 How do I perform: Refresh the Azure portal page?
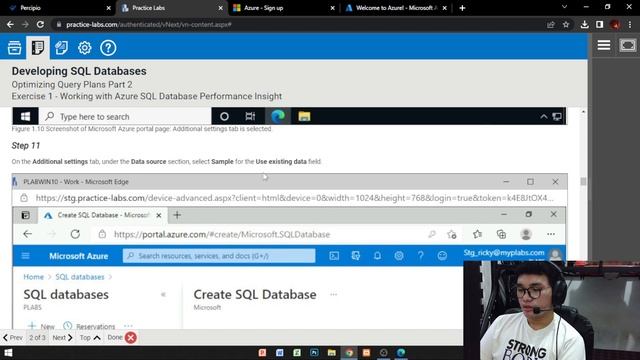pyautogui.click(x=75, y=234)
